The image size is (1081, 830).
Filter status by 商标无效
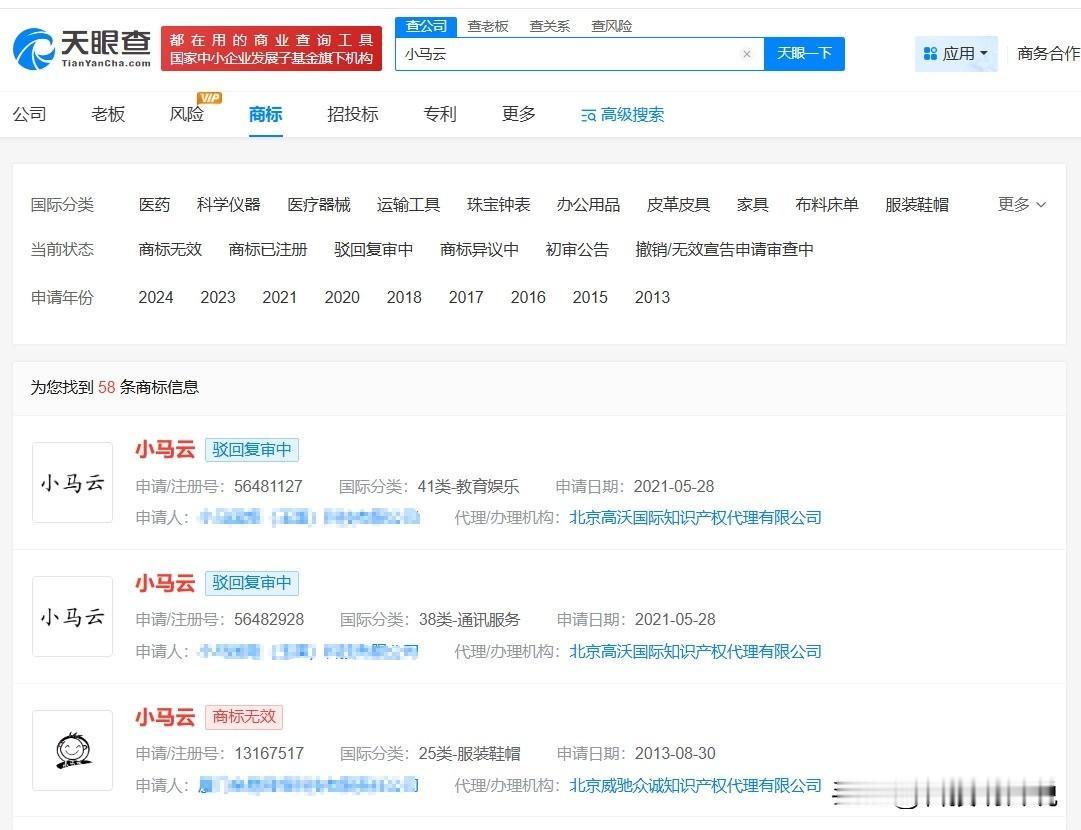point(170,250)
